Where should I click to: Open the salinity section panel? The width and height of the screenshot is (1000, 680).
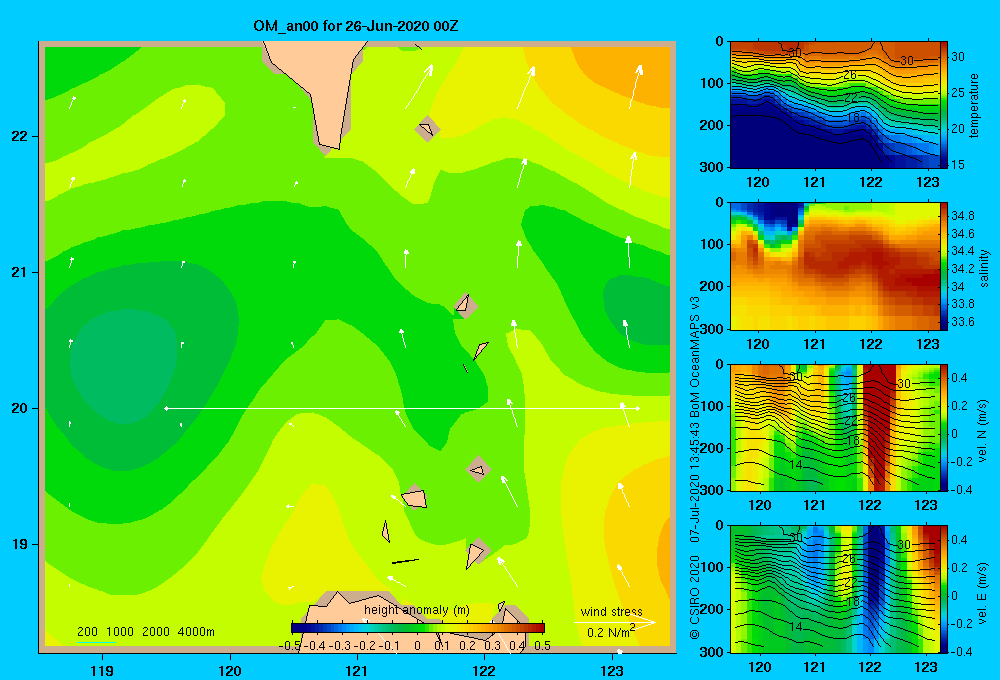834,266
